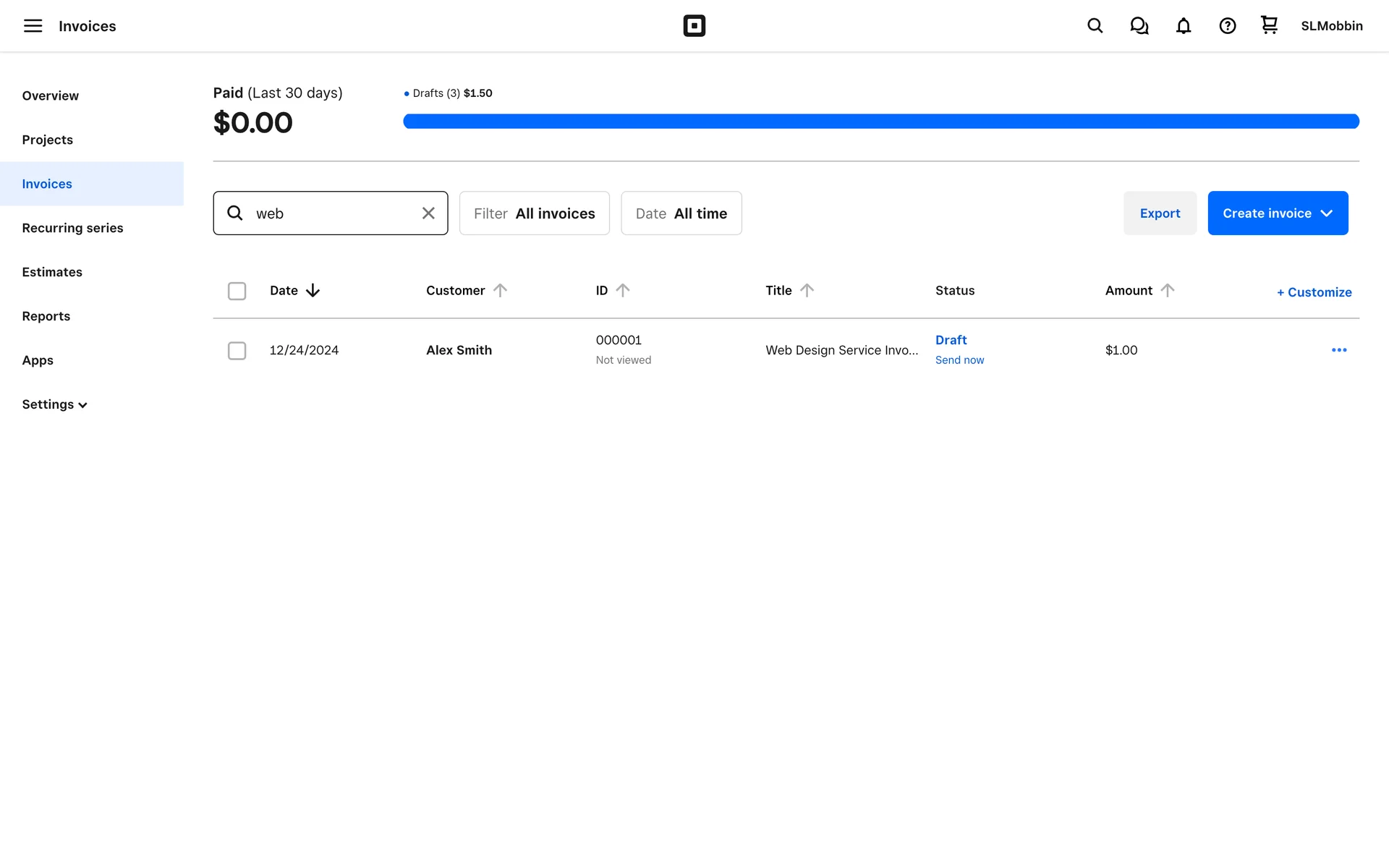Open the Filter All invoices dropdown
This screenshot has width=1389, height=868.
pyautogui.click(x=534, y=213)
